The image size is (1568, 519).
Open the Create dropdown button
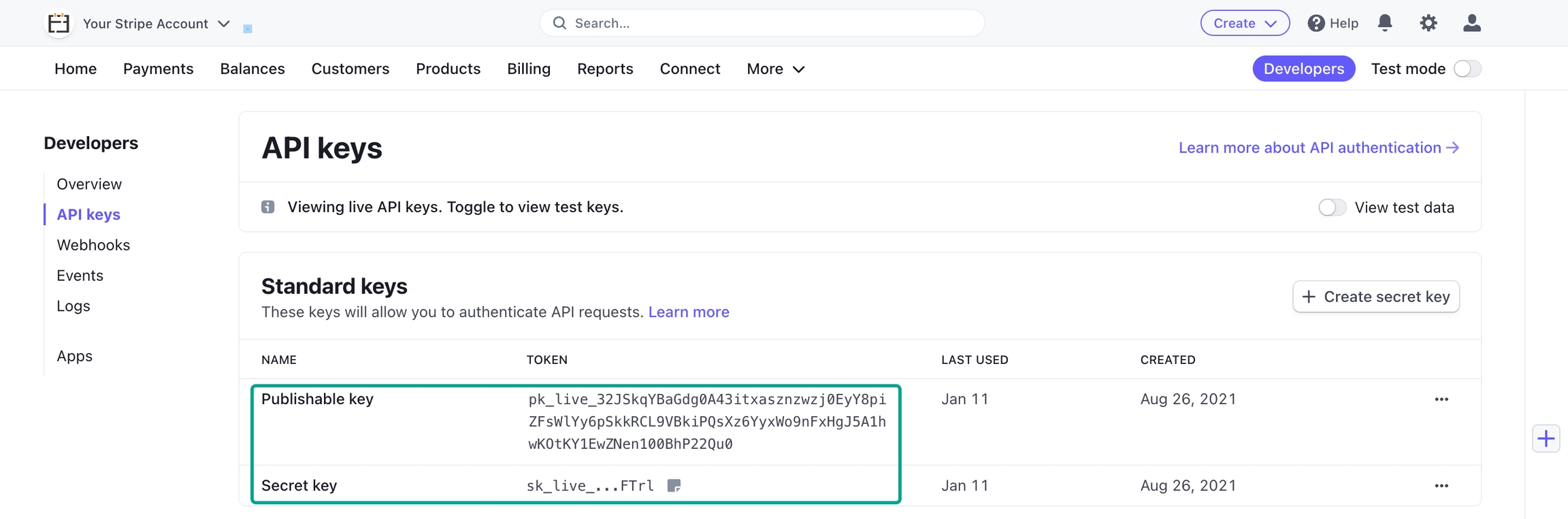1244,23
